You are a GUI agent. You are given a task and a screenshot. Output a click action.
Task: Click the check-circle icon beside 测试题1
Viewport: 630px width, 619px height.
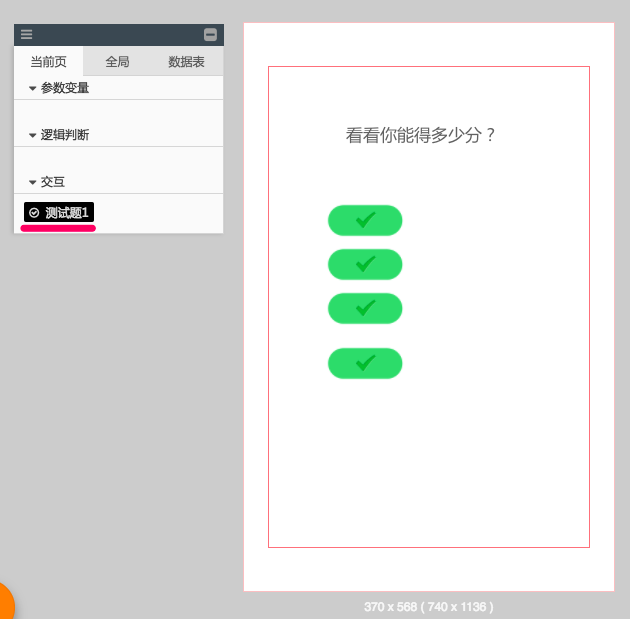pos(34,213)
